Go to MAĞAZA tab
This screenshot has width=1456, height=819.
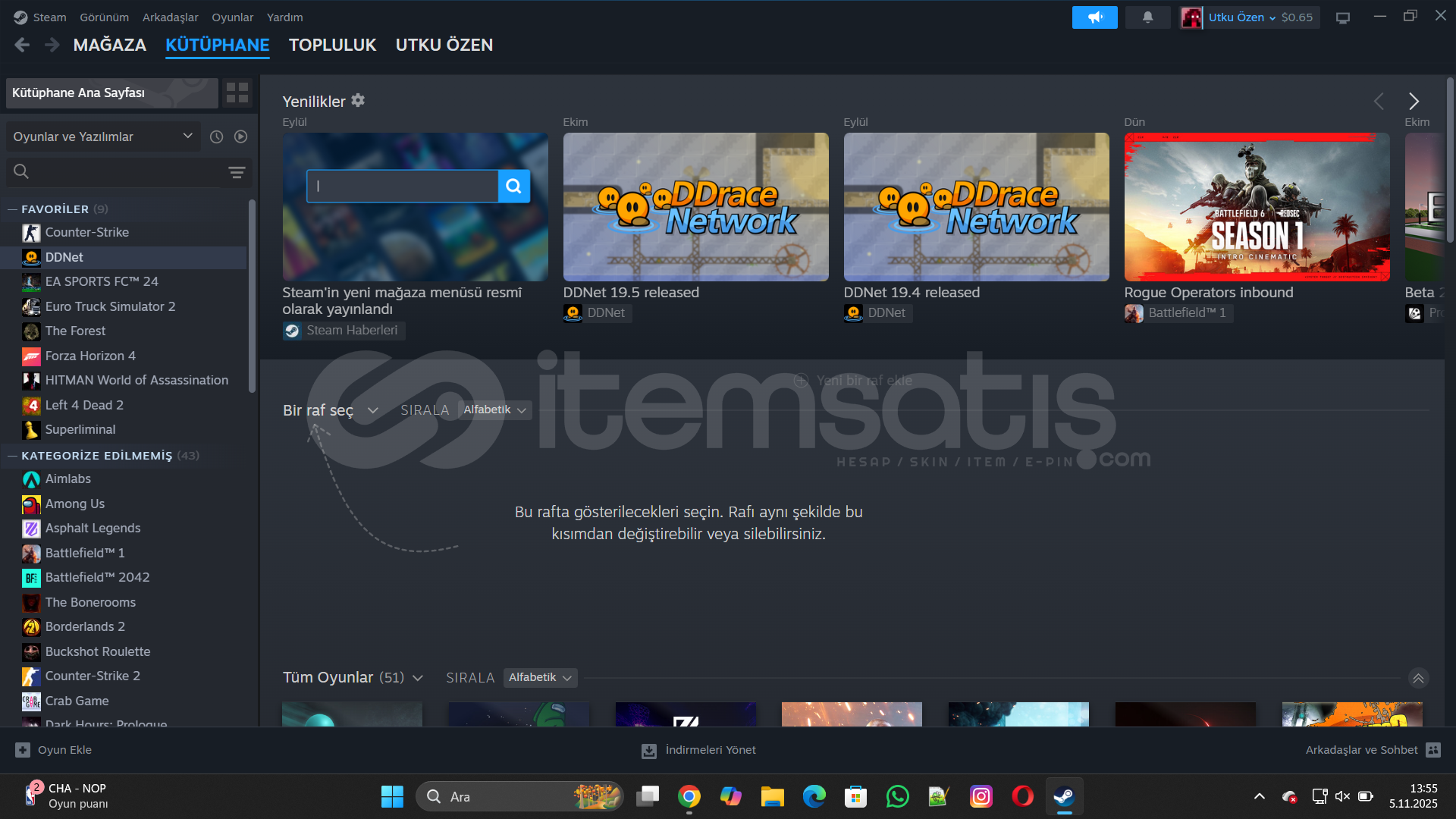pyautogui.click(x=109, y=45)
